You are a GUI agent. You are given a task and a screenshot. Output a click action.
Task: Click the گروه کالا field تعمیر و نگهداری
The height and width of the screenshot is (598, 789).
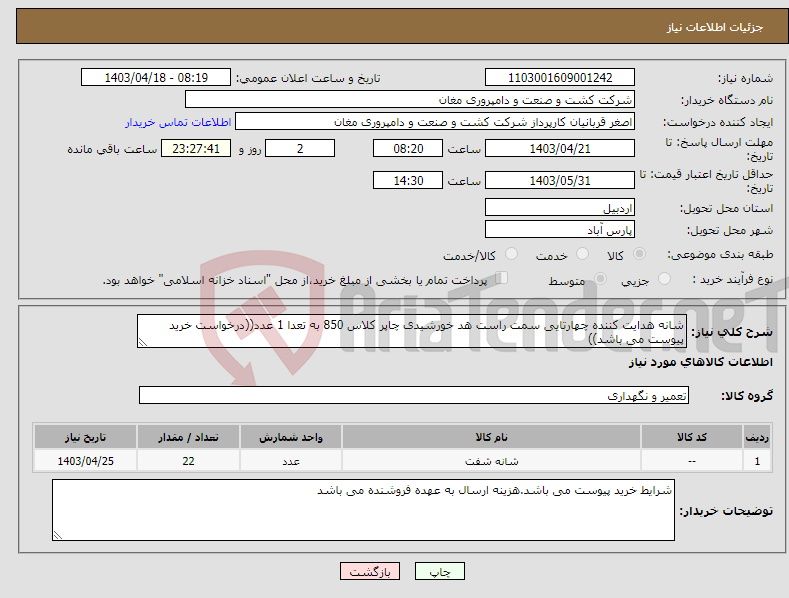click(x=414, y=396)
